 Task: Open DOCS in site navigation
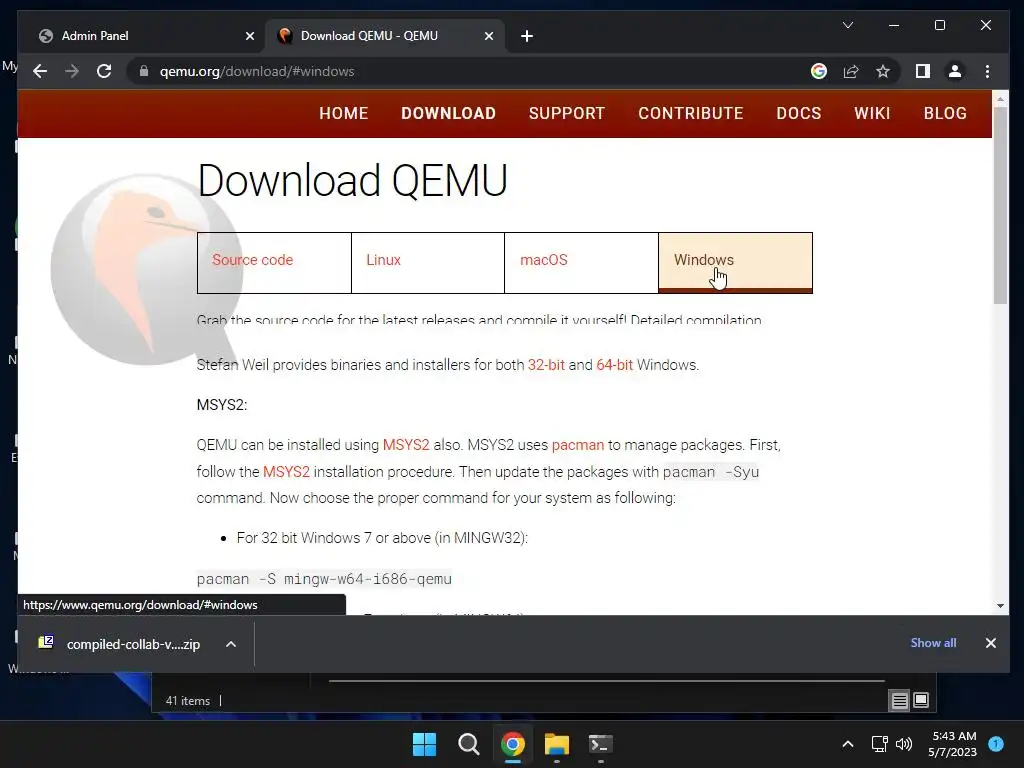799,113
